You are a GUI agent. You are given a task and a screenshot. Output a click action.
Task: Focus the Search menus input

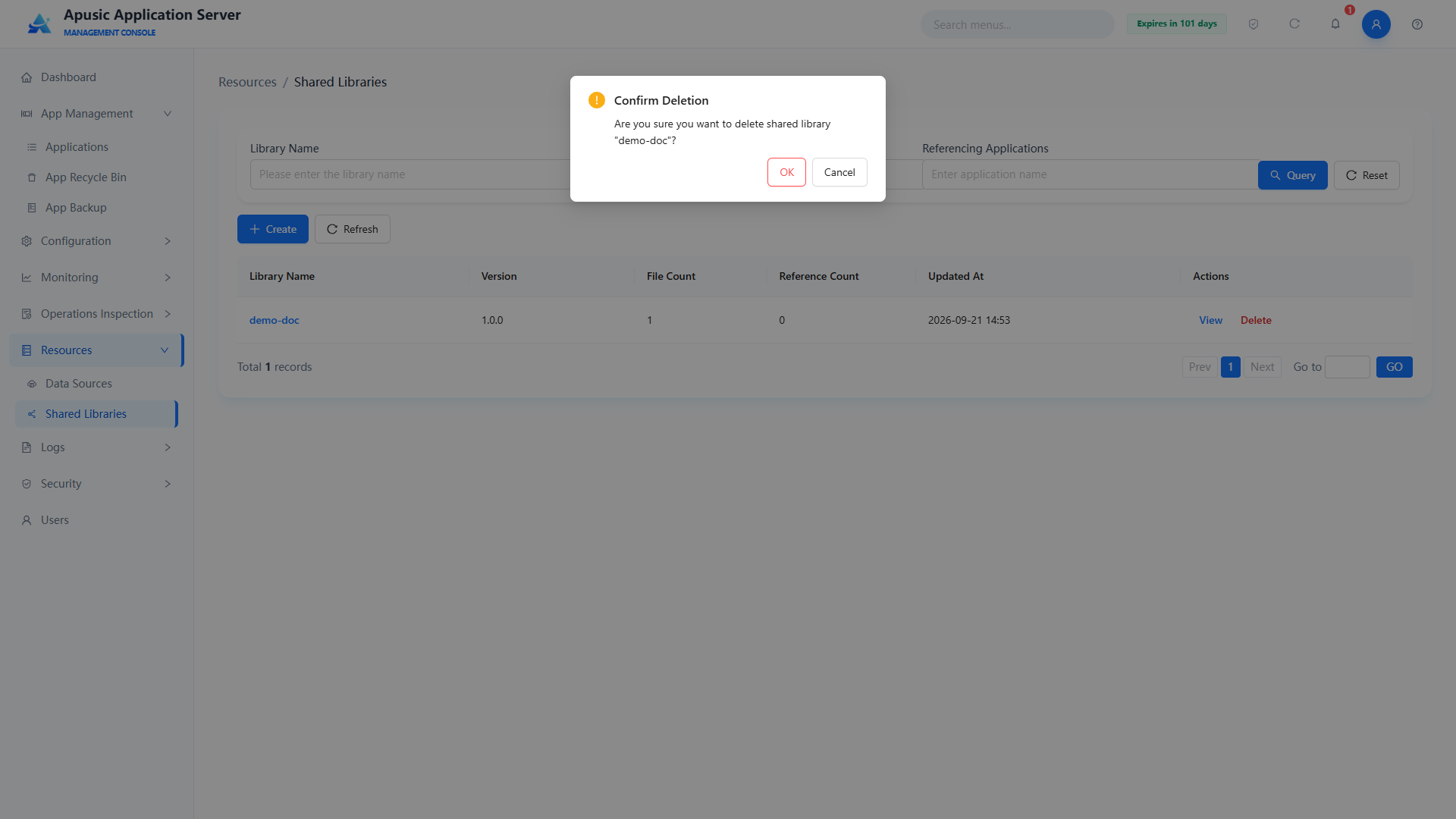coord(1017,24)
